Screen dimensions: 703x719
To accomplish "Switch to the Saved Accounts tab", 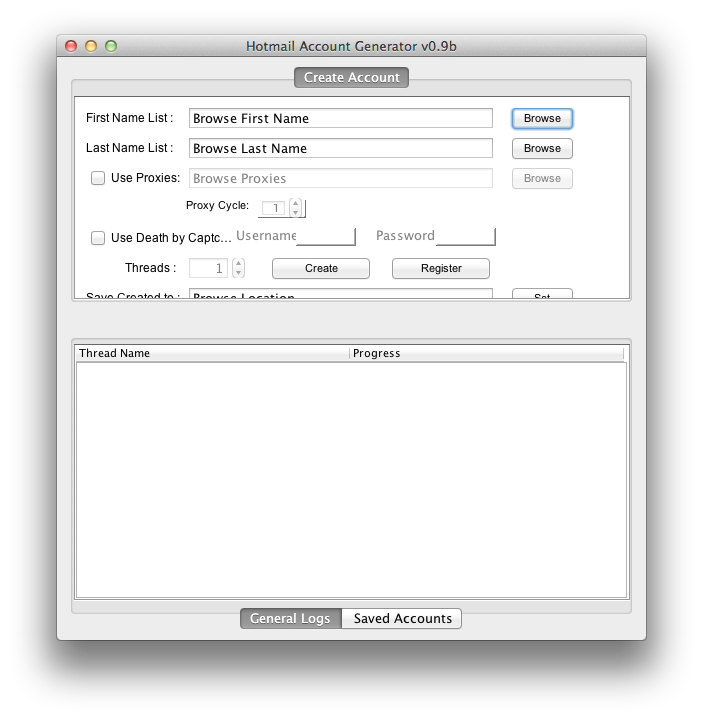I will pos(402,619).
